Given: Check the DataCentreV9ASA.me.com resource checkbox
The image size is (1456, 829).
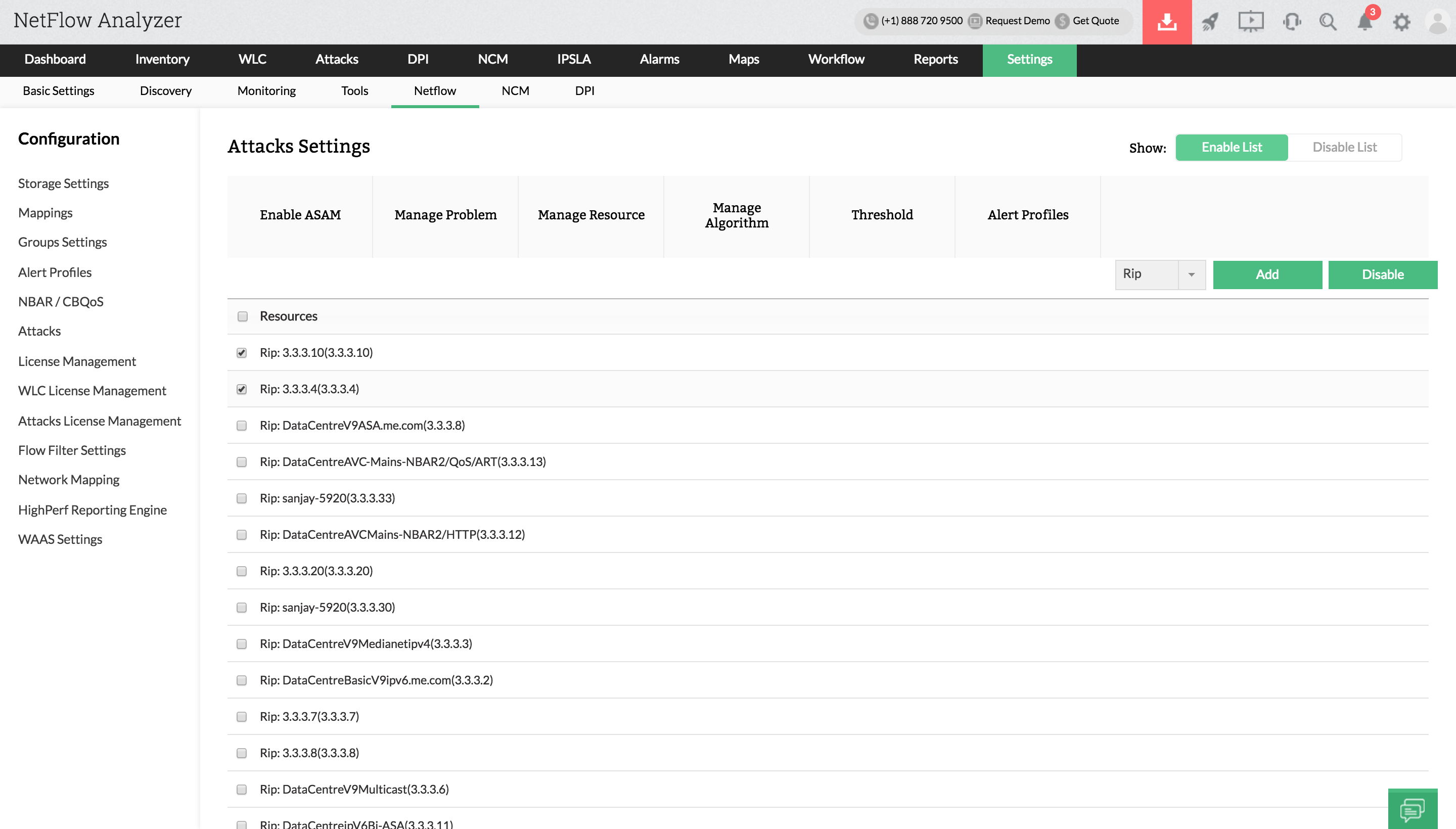Looking at the screenshot, I should click(242, 426).
